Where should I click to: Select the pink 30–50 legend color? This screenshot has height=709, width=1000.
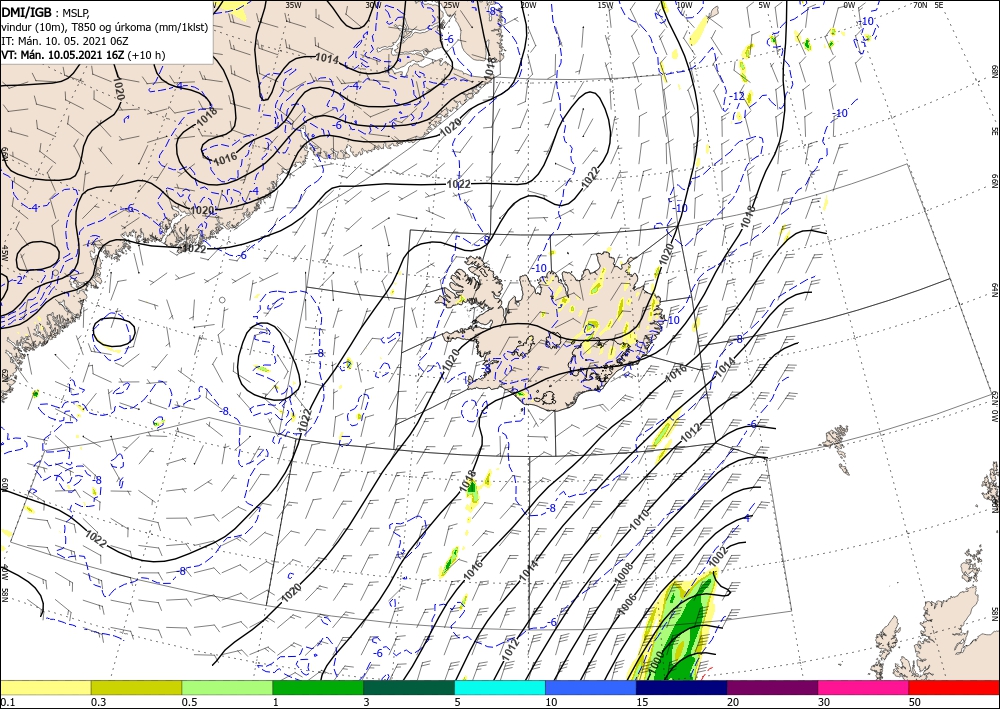pos(864,687)
